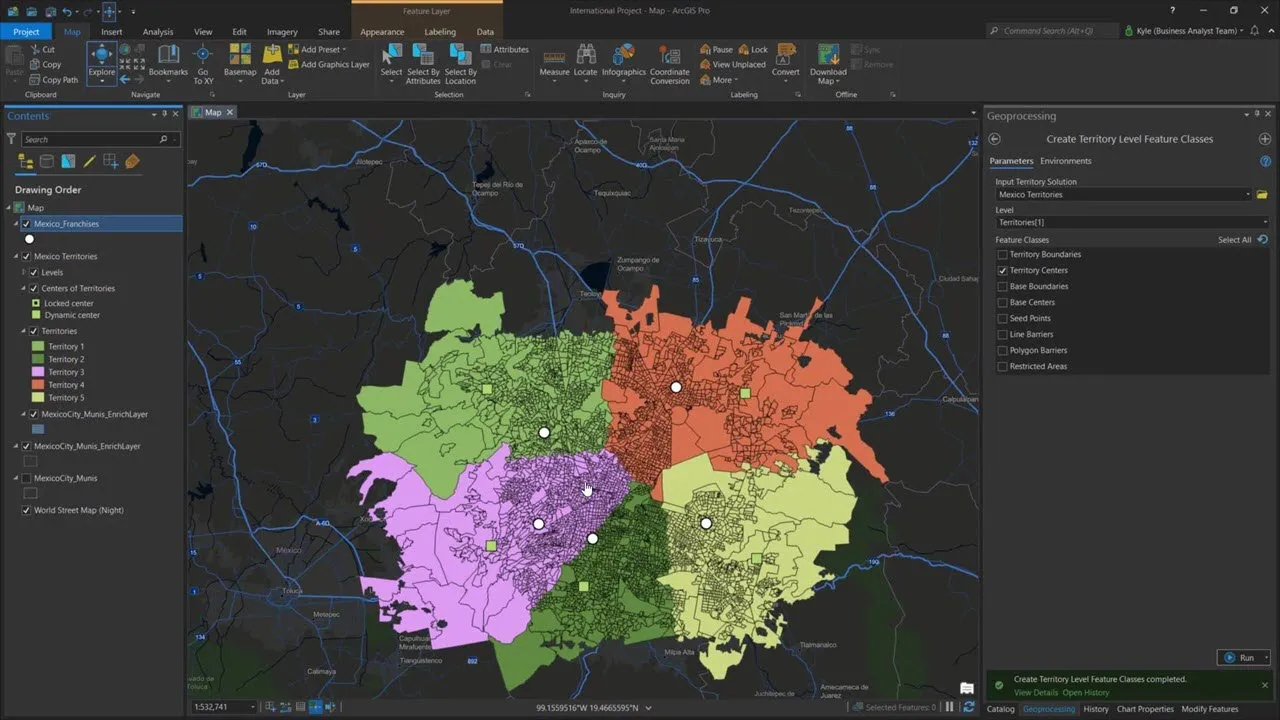Open the map scale dropdown

[252, 707]
